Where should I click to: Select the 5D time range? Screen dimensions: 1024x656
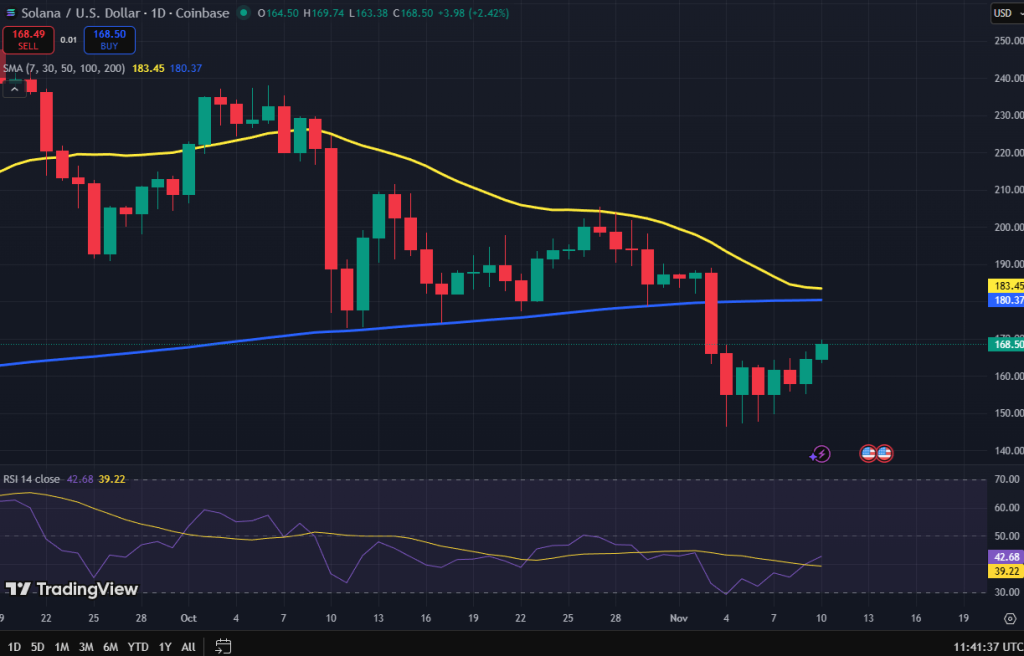(37, 647)
